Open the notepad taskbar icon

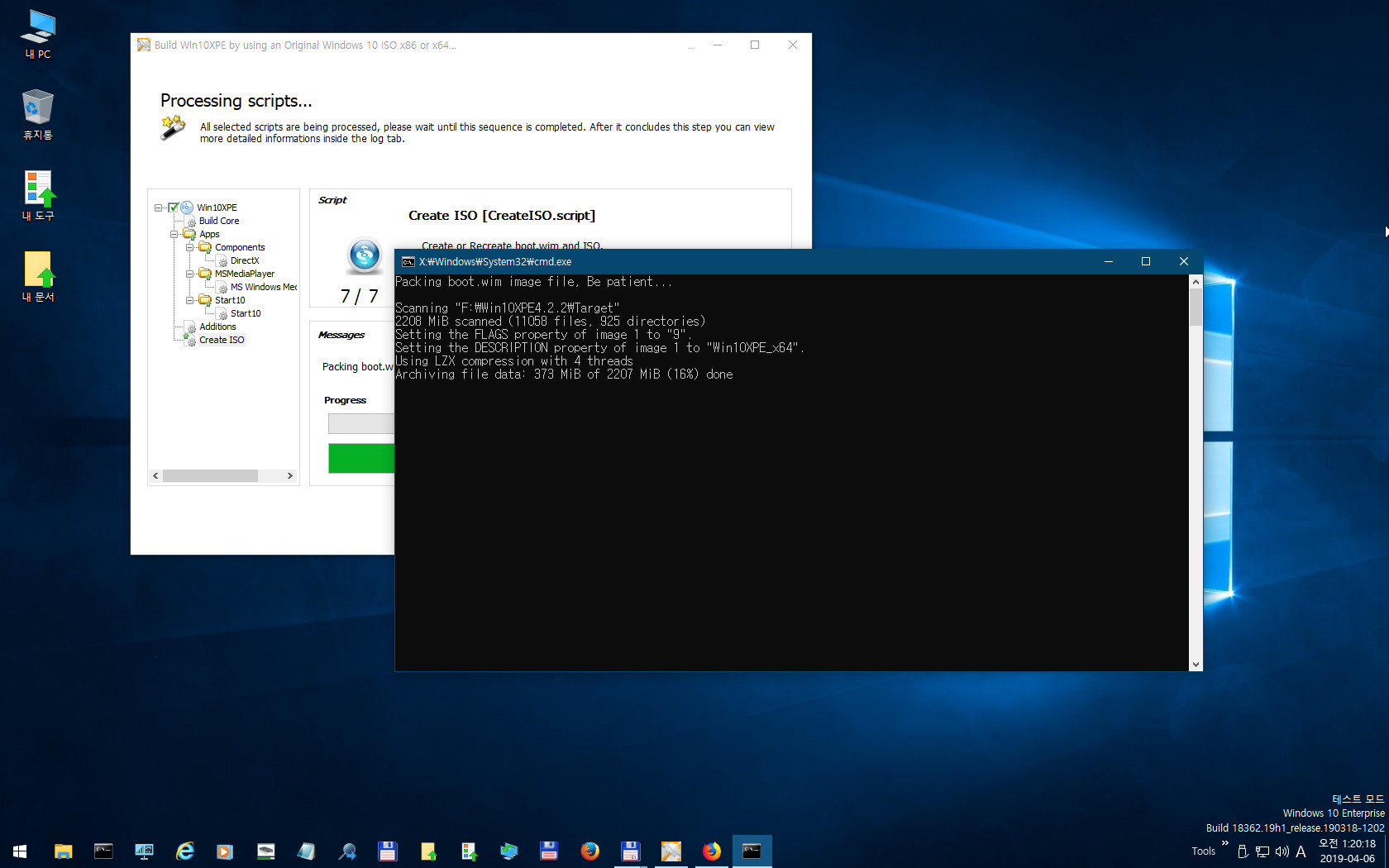coord(306,851)
